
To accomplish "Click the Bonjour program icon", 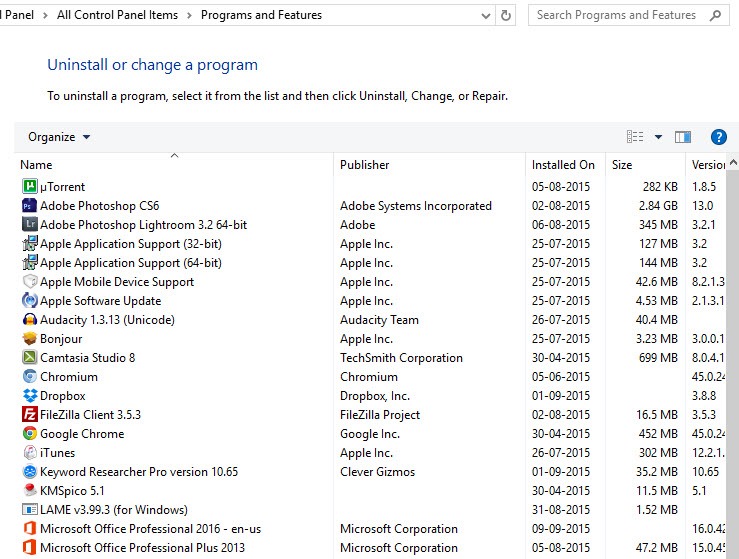I will [30, 338].
